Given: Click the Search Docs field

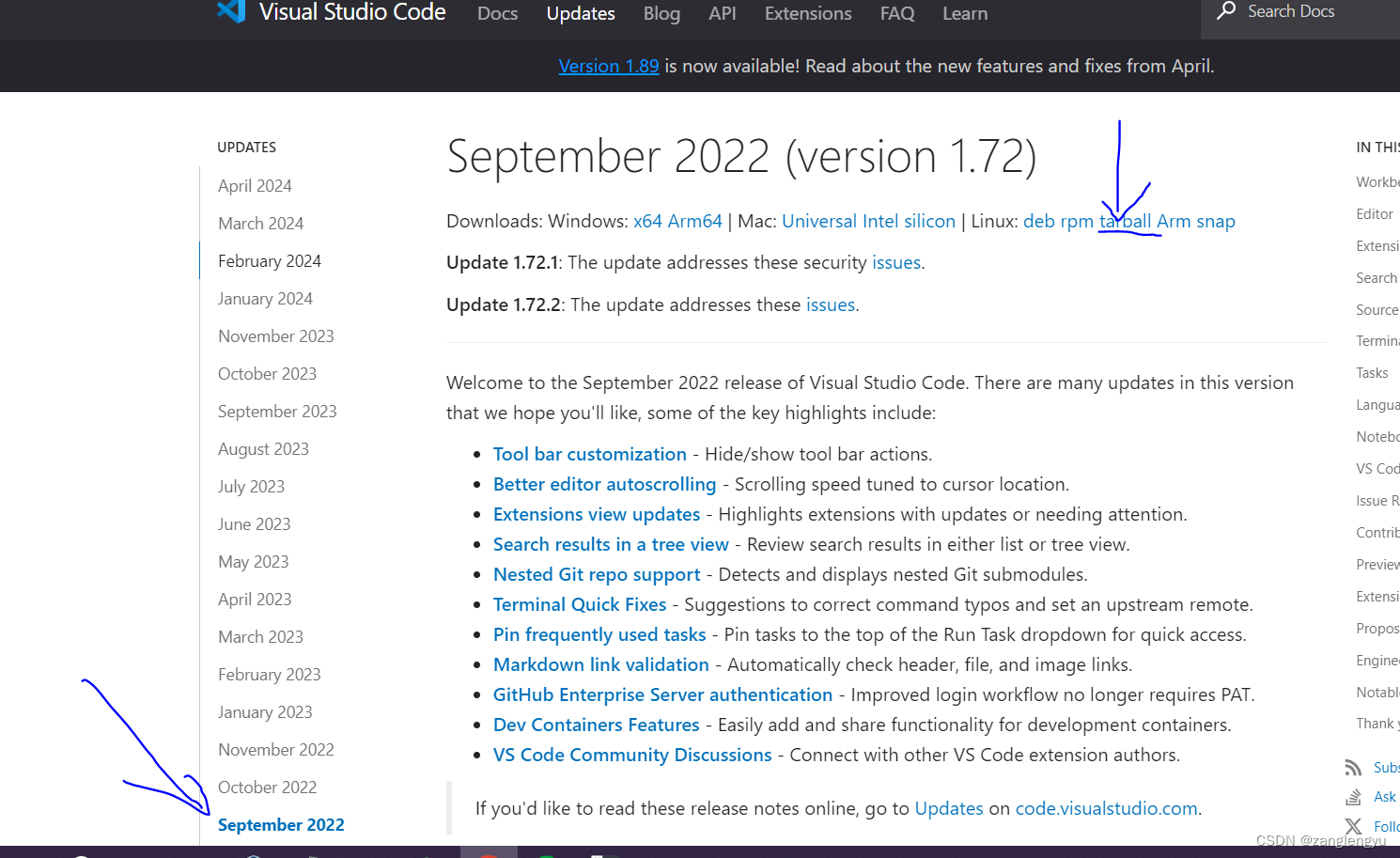Looking at the screenshot, I should (1300, 13).
